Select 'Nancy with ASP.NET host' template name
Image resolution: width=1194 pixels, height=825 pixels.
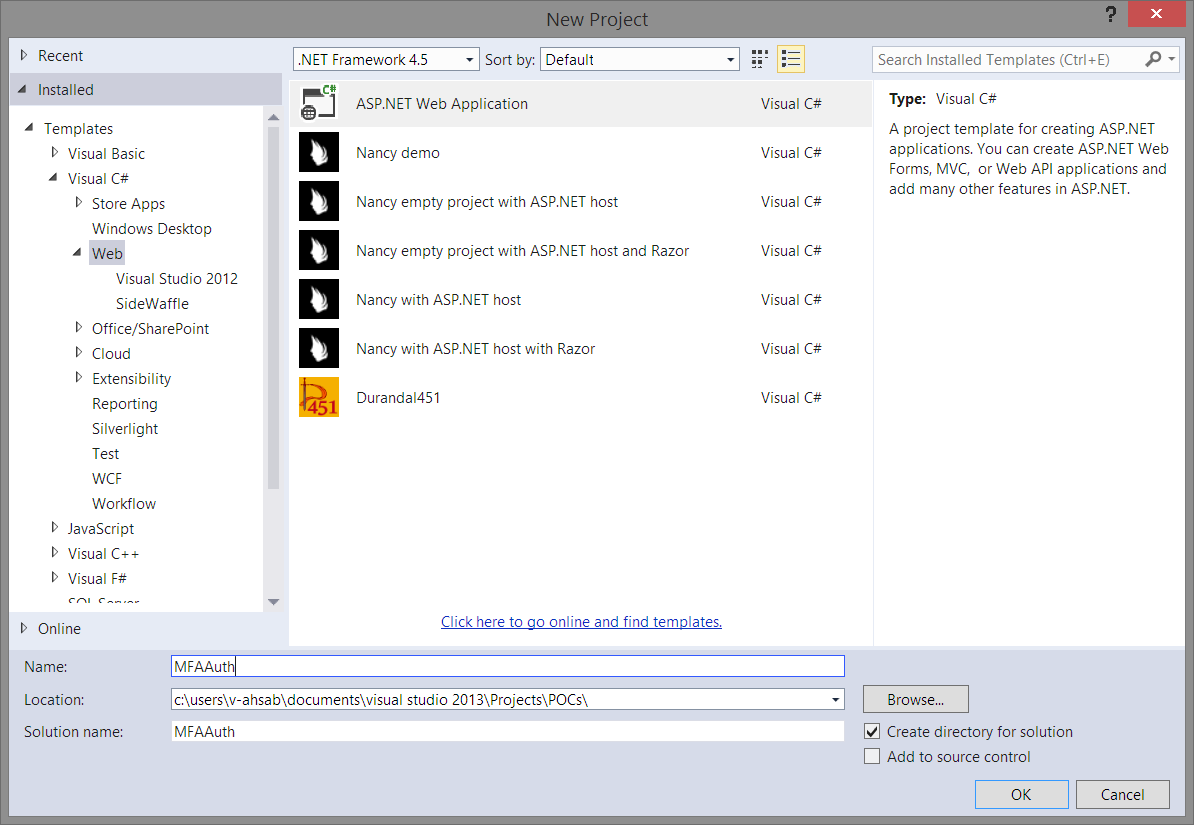pos(438,300)
